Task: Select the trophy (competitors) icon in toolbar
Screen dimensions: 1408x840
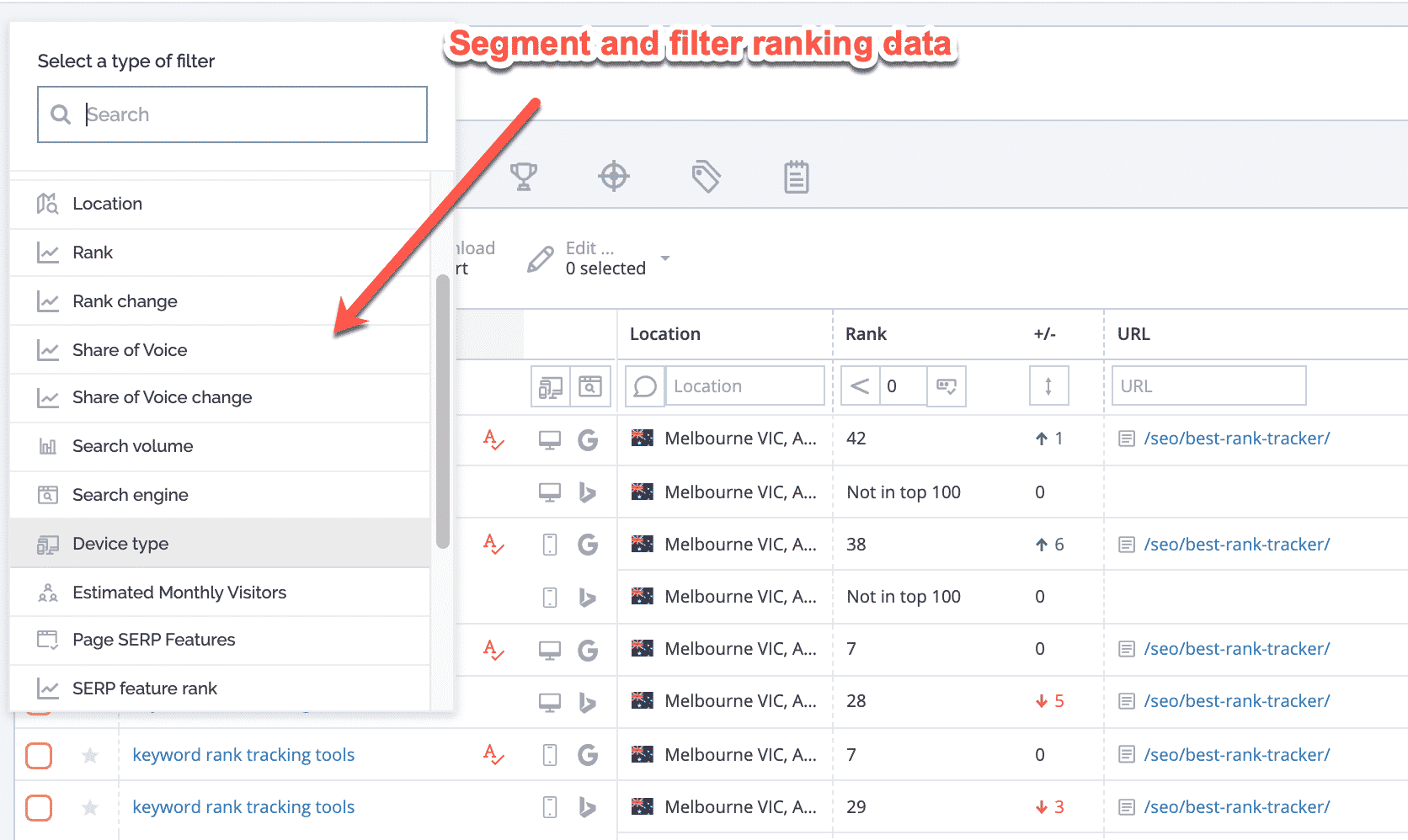Action: (x=525, y=177)
